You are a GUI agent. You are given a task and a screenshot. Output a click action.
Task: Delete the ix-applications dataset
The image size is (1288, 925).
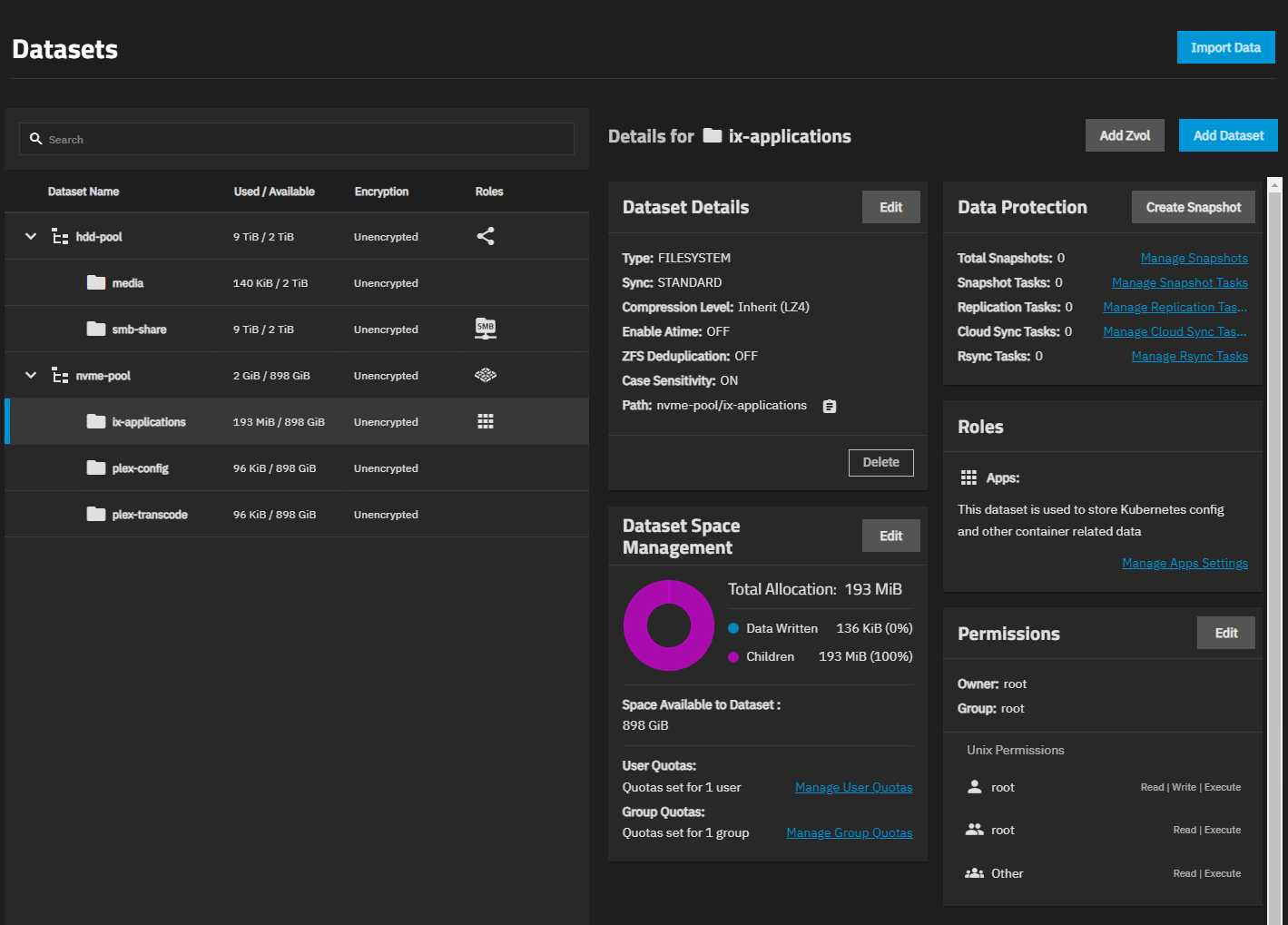[880, 462]
